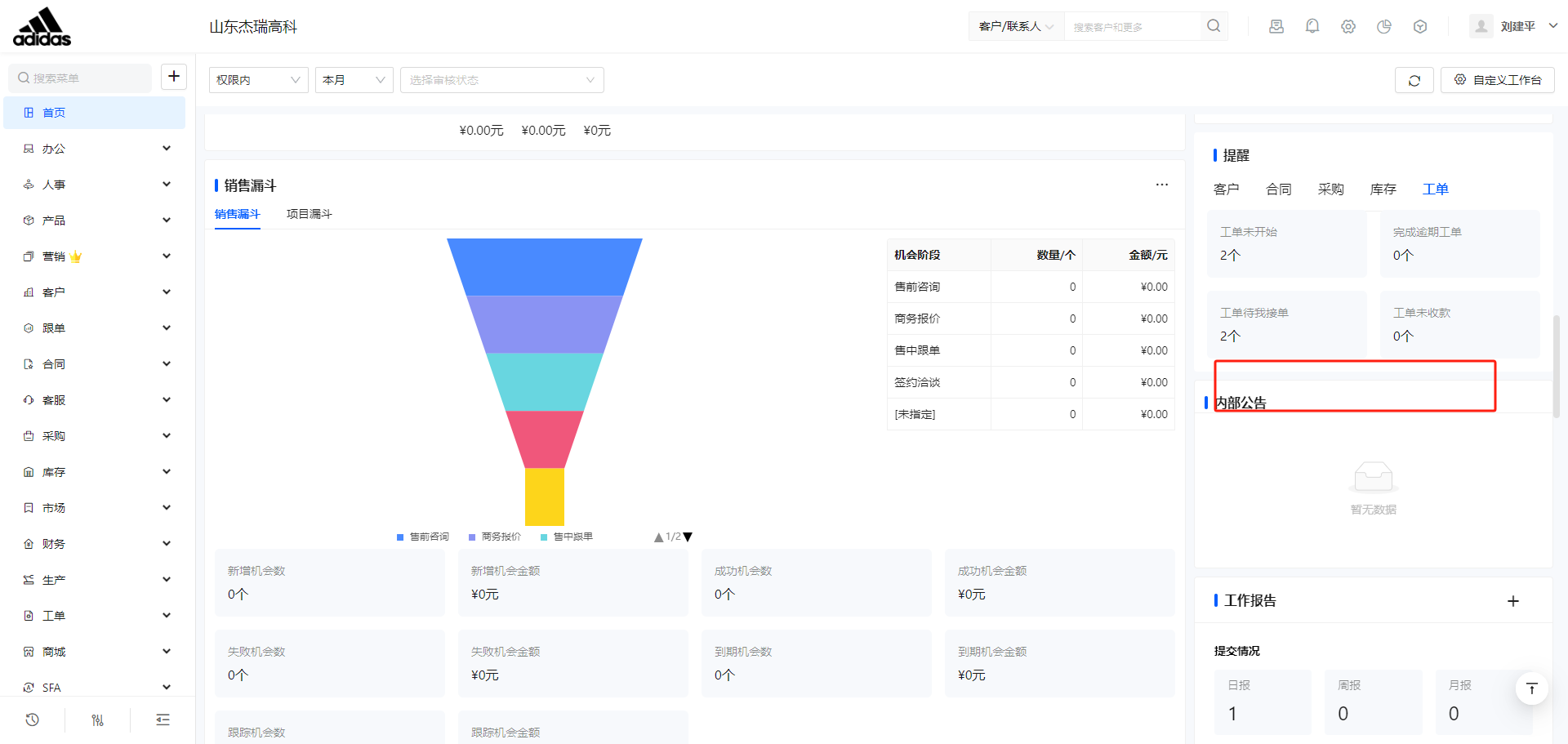
Task: Toggle the 商务报价 legend series
Action: tap(495, 537)
